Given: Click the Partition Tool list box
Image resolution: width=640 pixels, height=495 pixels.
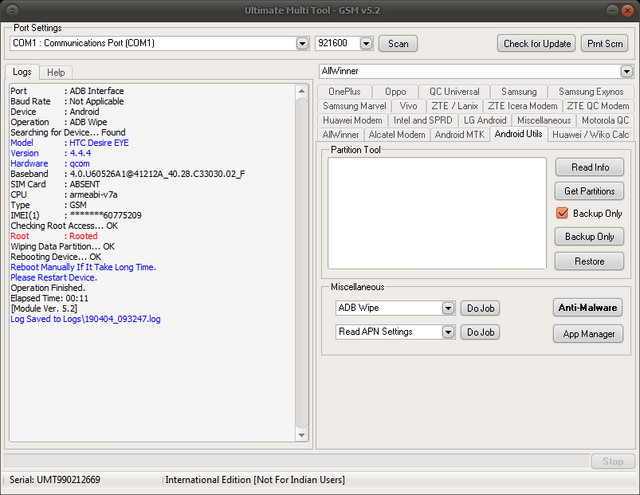Looking at the screenshot, I should [x=437, y=213].
